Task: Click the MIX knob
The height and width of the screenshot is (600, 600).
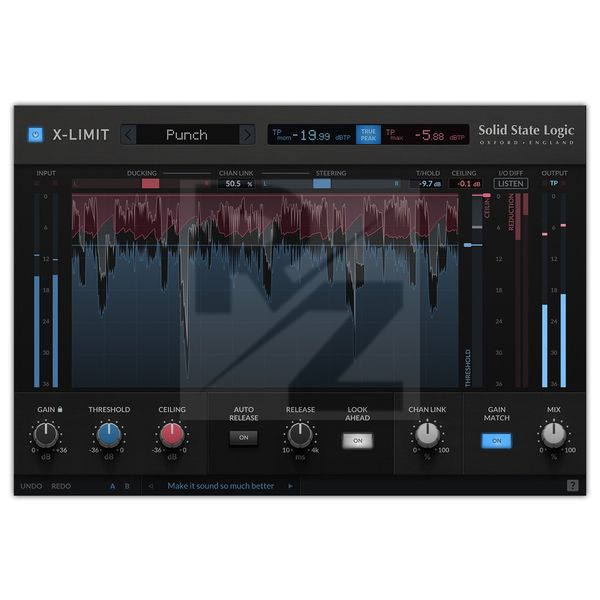Action: (553, 435)
